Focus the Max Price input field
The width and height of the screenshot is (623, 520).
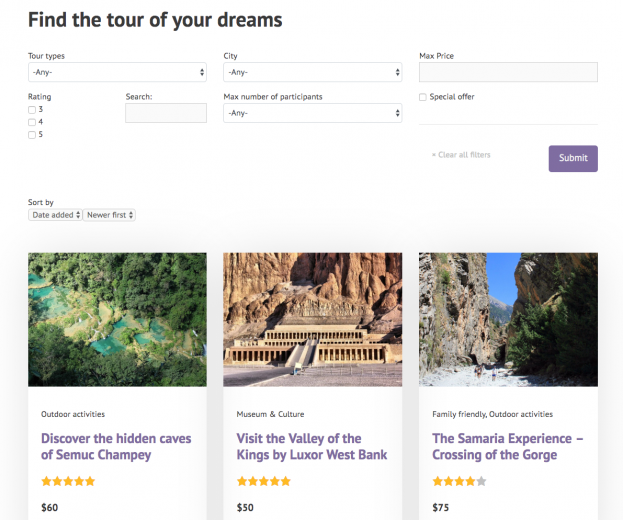[508, 72]
